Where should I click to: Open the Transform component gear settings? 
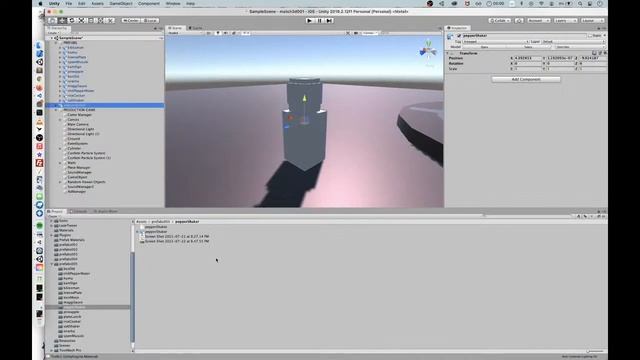coord(604,53)
